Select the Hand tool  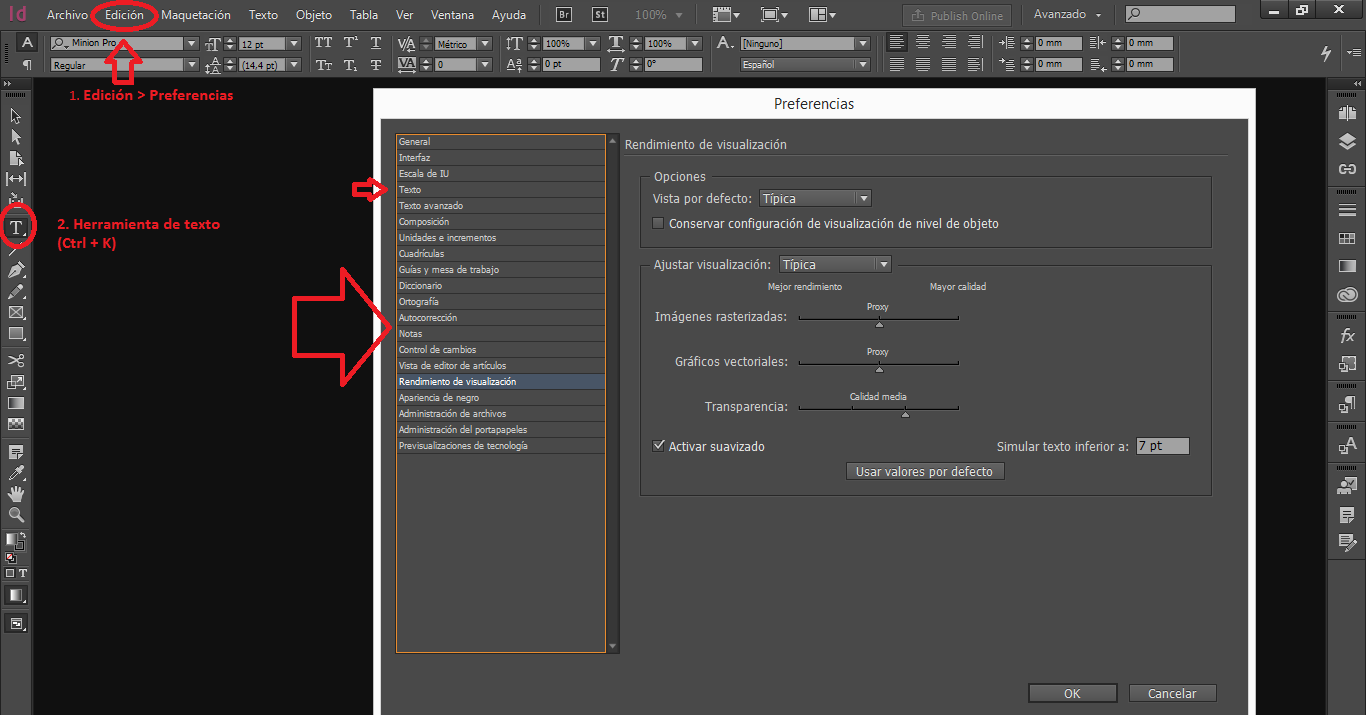click(16, 494)
